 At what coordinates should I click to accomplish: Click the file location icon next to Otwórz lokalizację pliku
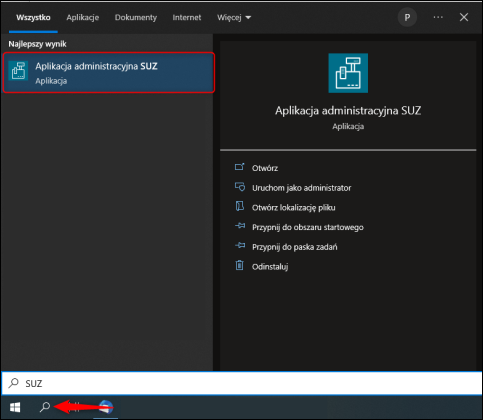[239, 206]
